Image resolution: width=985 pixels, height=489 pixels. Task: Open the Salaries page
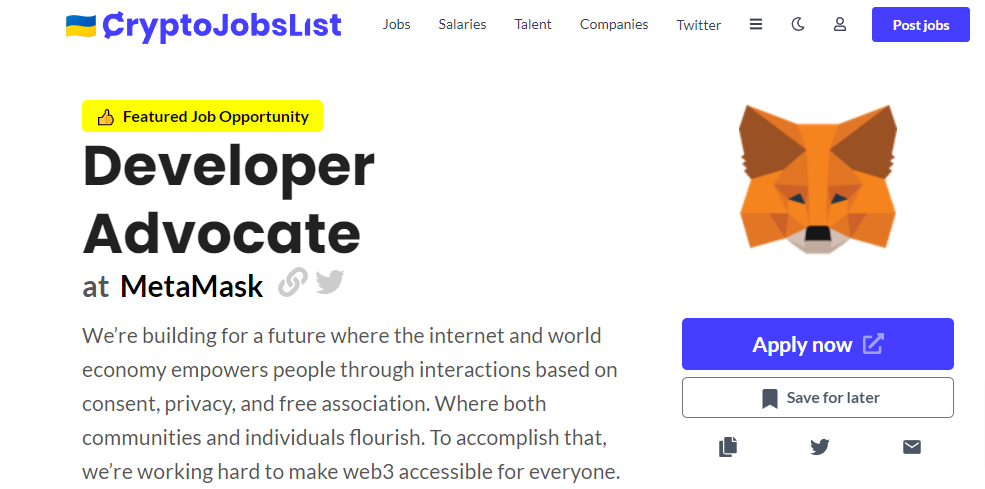point(462,25)
